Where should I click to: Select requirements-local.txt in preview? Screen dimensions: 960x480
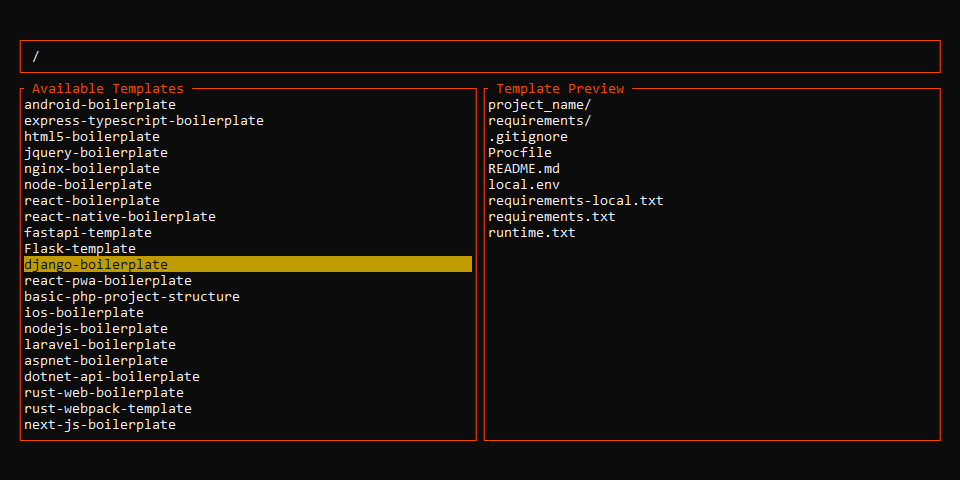576,200
